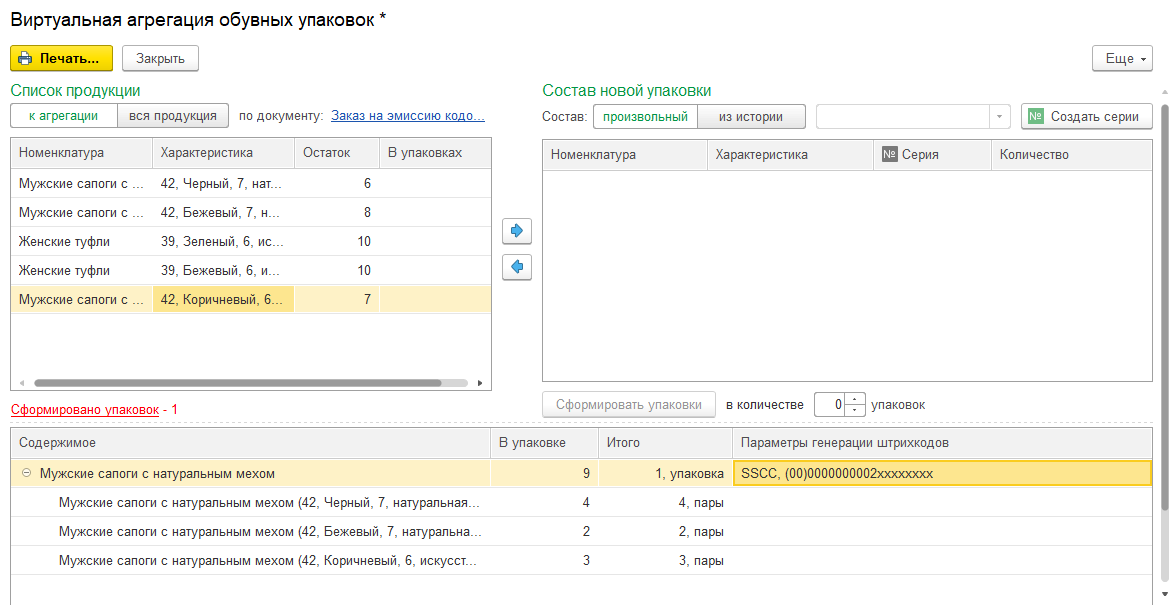
Task: Click the Закрыть button
Action: coord(160,58)
